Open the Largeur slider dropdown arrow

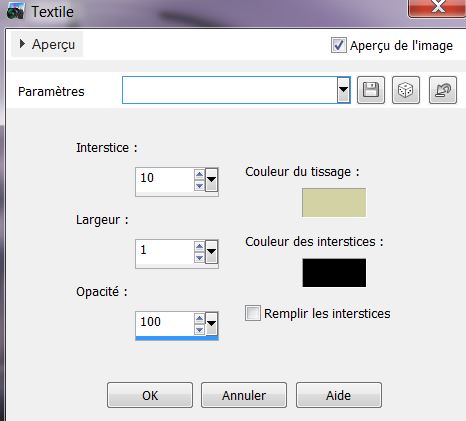212,252
